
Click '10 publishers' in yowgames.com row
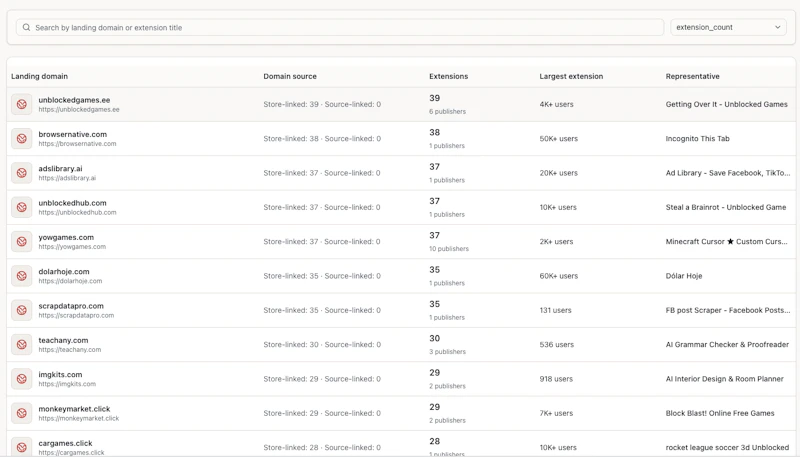pos(449,249)
